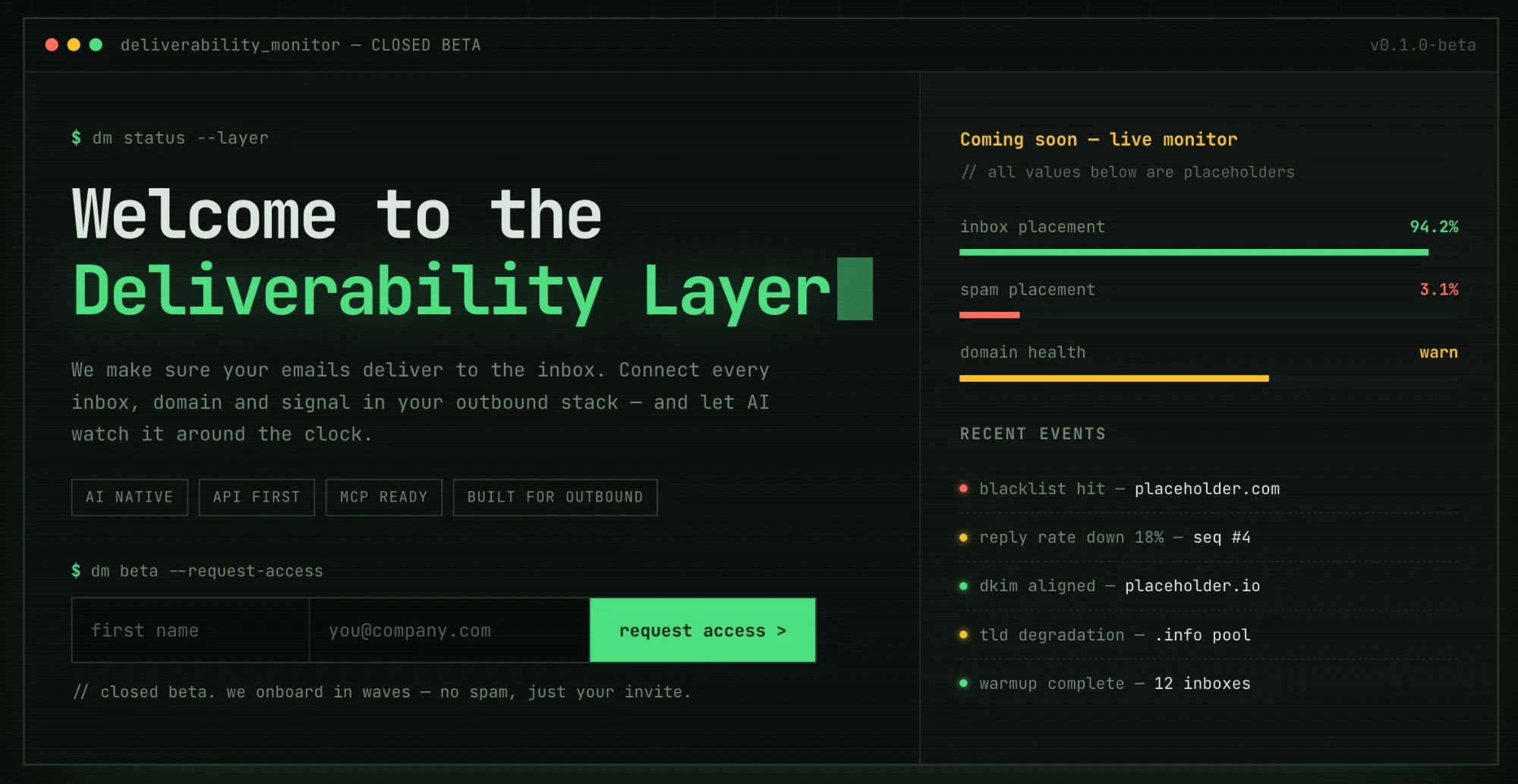Screen dimensions: 1518x784
Task: Click yellow status dot beside reply rate down
Action: [x=963, y=537]
